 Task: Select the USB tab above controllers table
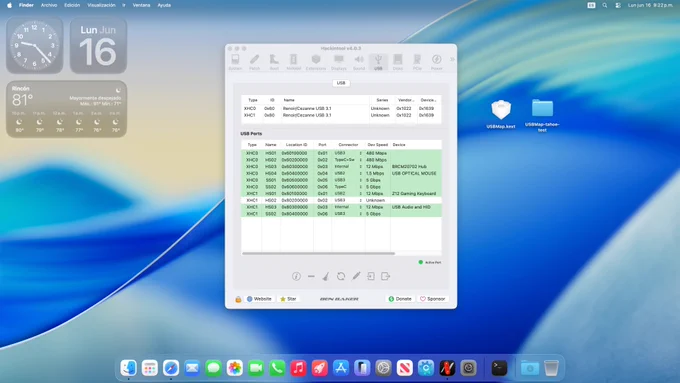[x=341, y=83]
